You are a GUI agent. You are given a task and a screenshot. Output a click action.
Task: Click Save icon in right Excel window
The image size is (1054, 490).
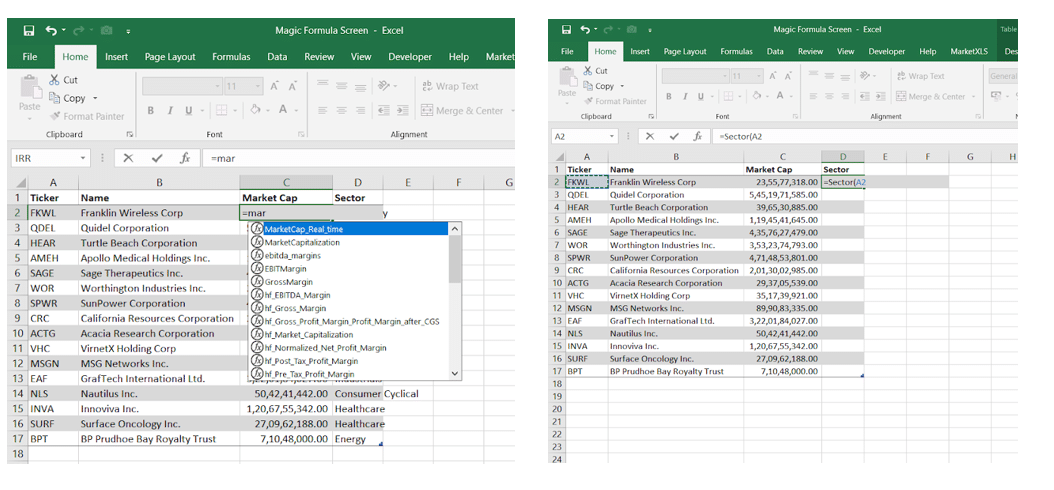tap(567, 30)
